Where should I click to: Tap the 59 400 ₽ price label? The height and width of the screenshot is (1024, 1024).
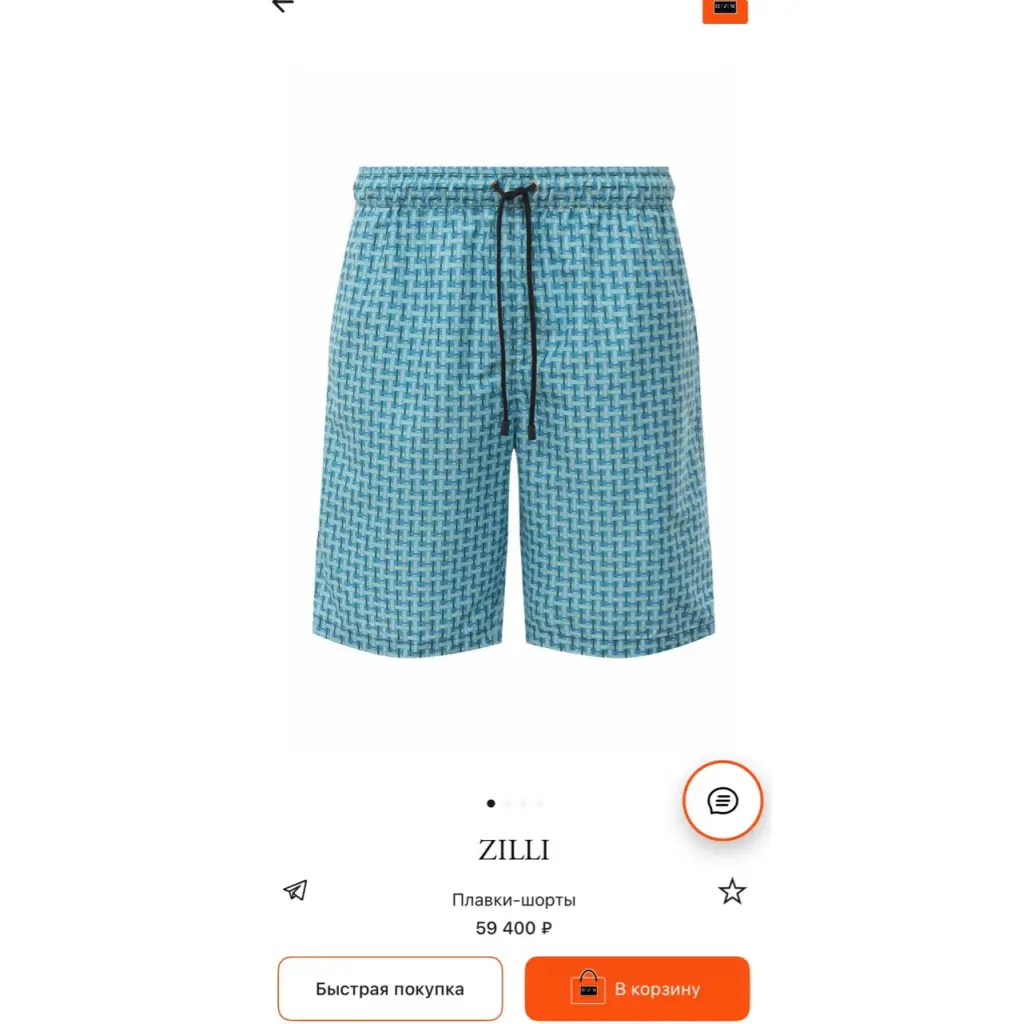(514, 928)
